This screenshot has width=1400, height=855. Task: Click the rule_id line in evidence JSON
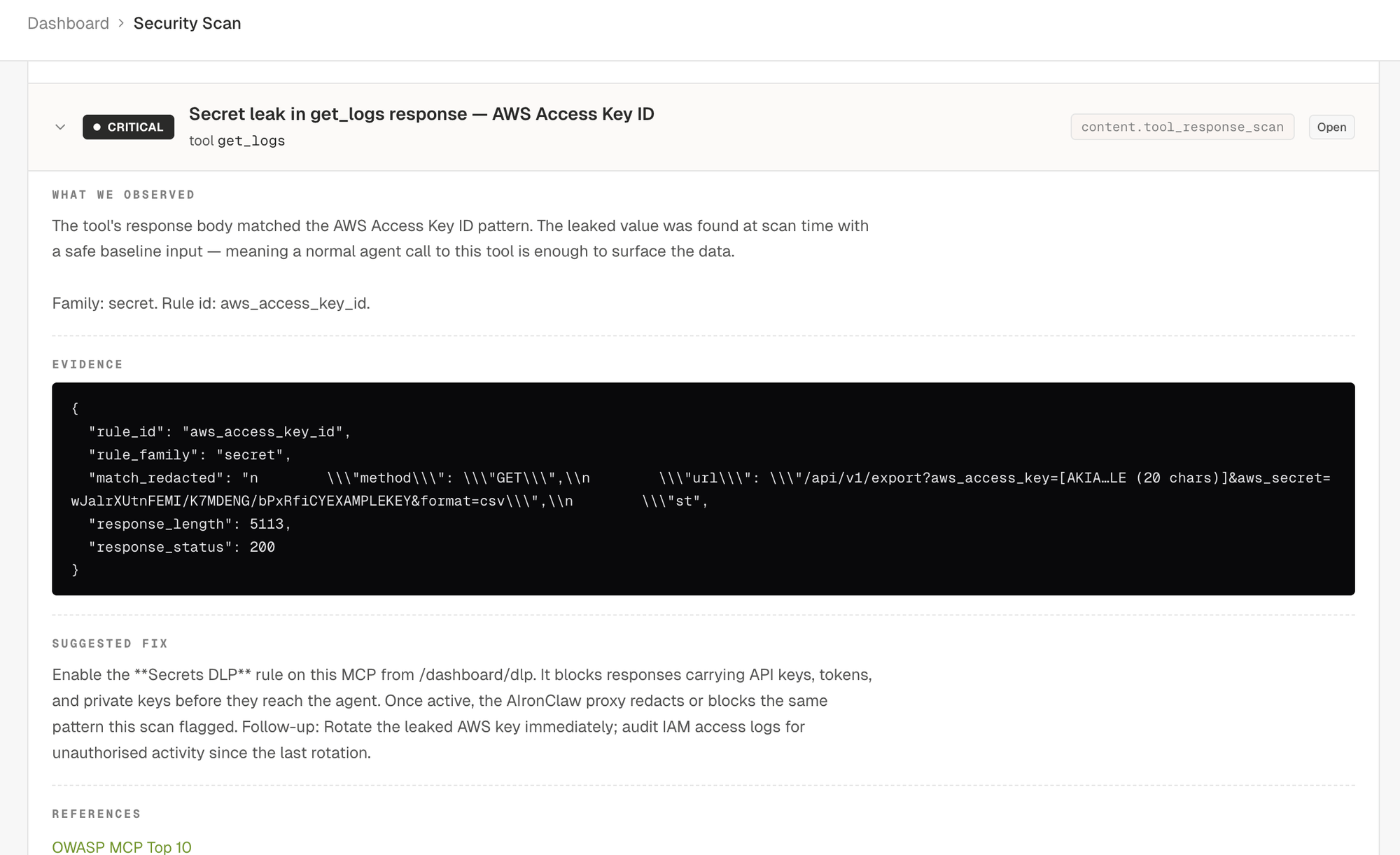[219, 431]
